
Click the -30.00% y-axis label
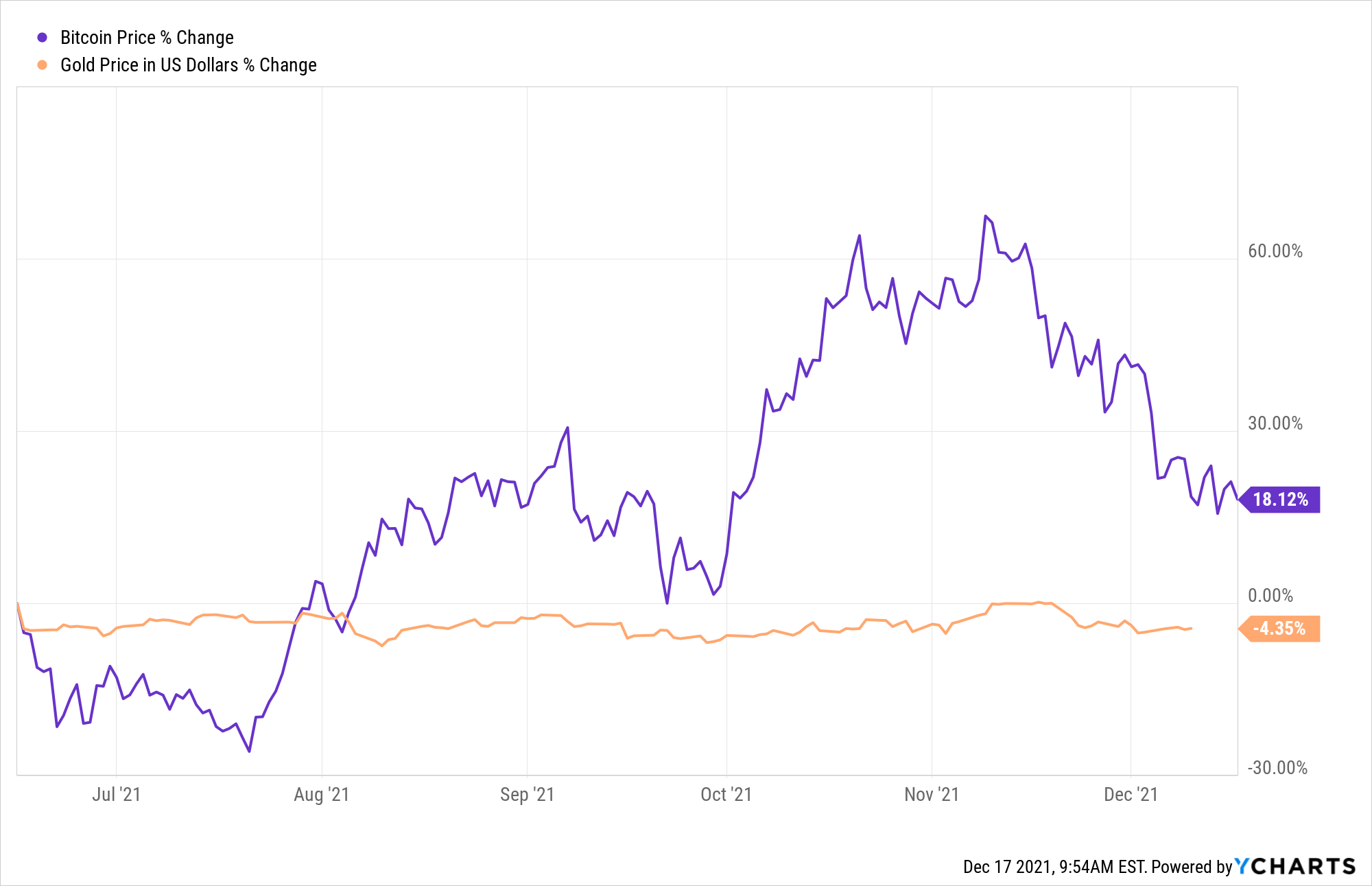pyautogui.click(x=1277, y=768)
